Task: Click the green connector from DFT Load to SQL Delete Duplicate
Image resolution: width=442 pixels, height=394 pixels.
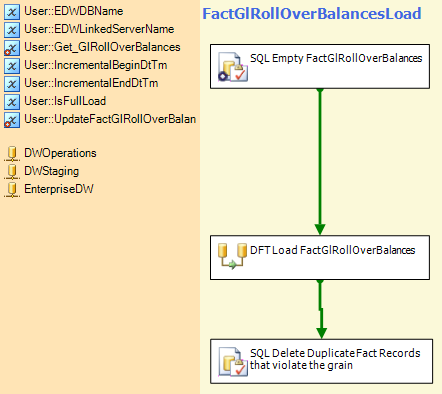Action: (320, 309)
